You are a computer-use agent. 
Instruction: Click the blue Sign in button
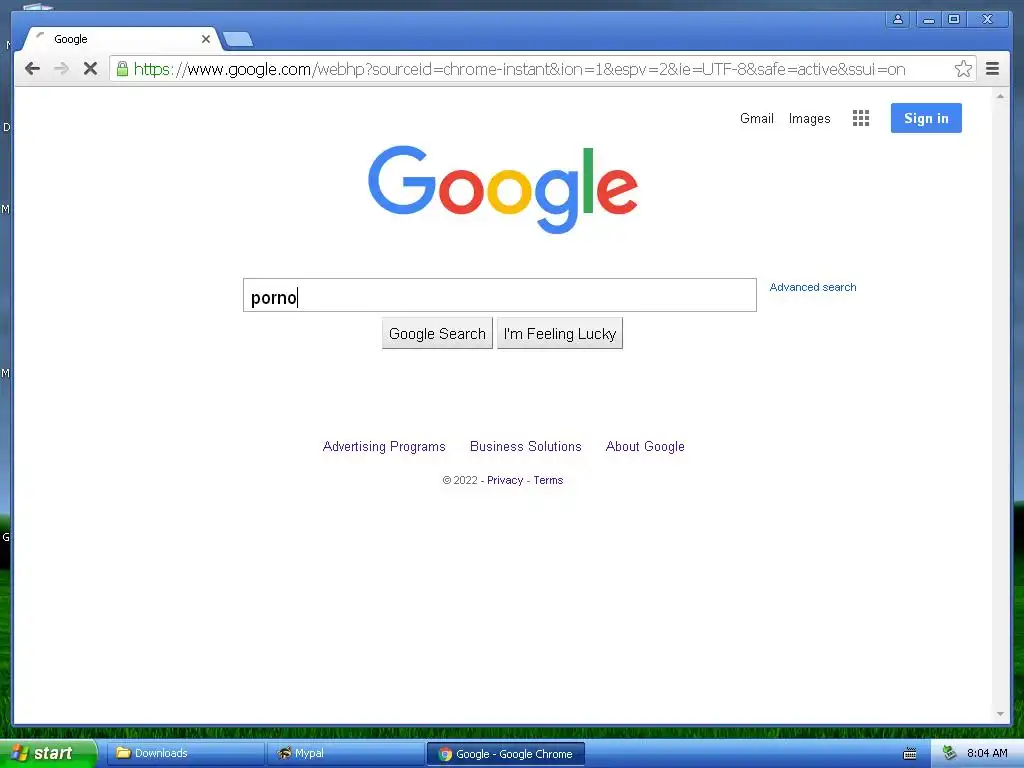tap(926, 118)
